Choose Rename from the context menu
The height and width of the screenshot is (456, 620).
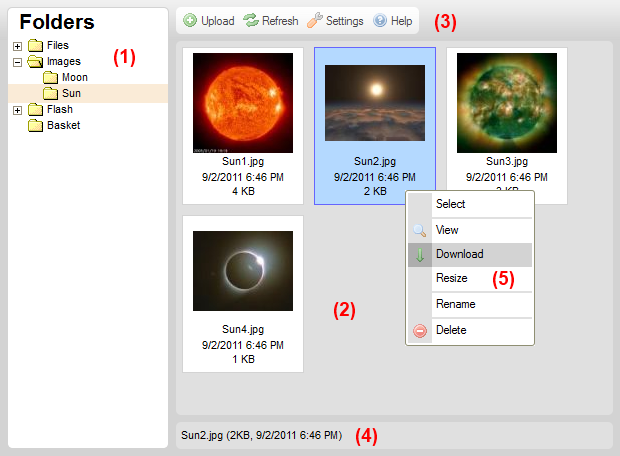pos(455,304)
